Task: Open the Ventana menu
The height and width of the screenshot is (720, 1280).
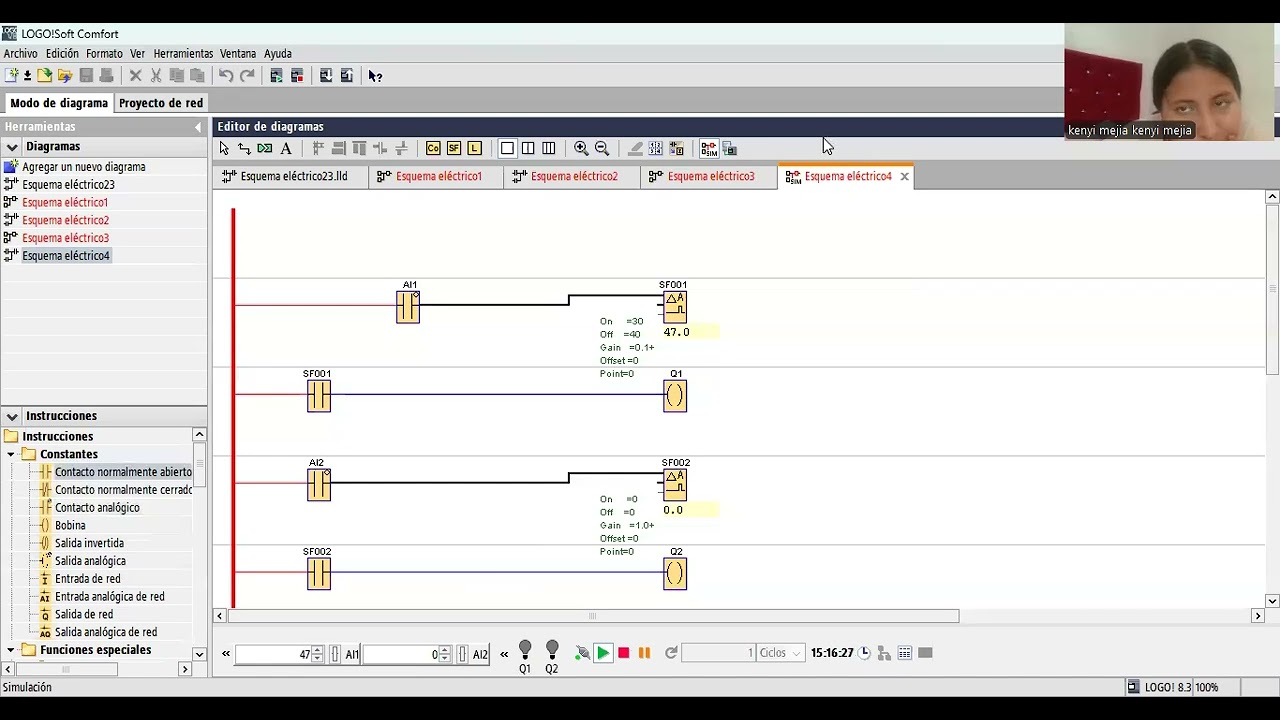Action: 238,54
